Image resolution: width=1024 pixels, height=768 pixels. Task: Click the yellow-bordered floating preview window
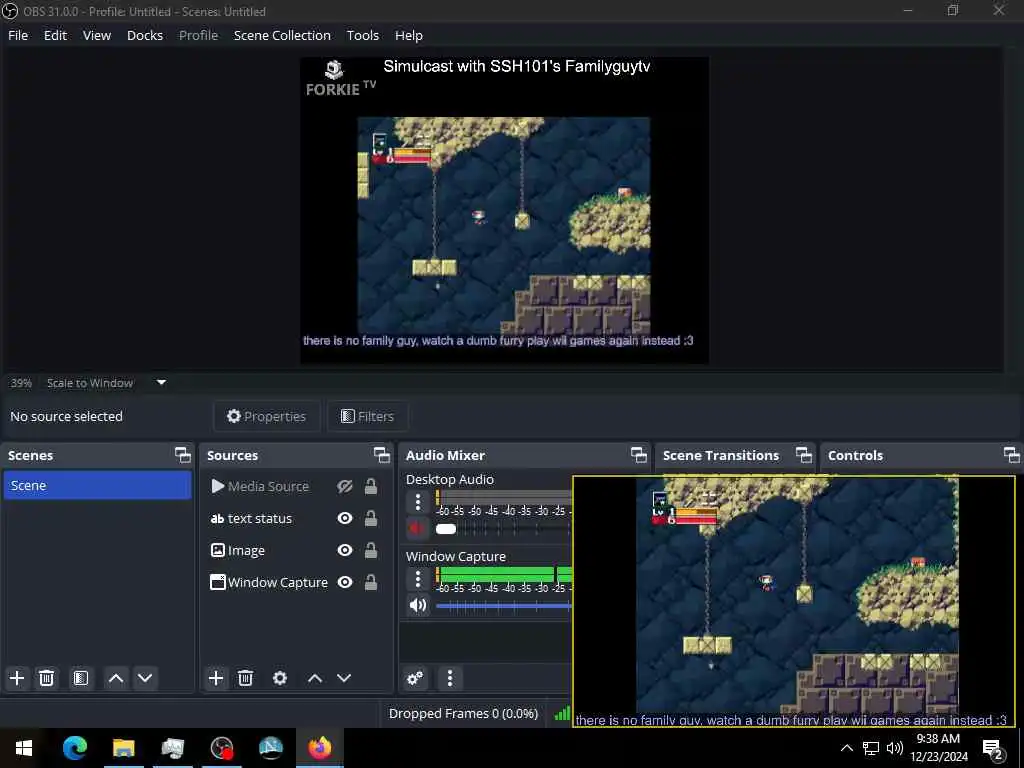point(794,601)
